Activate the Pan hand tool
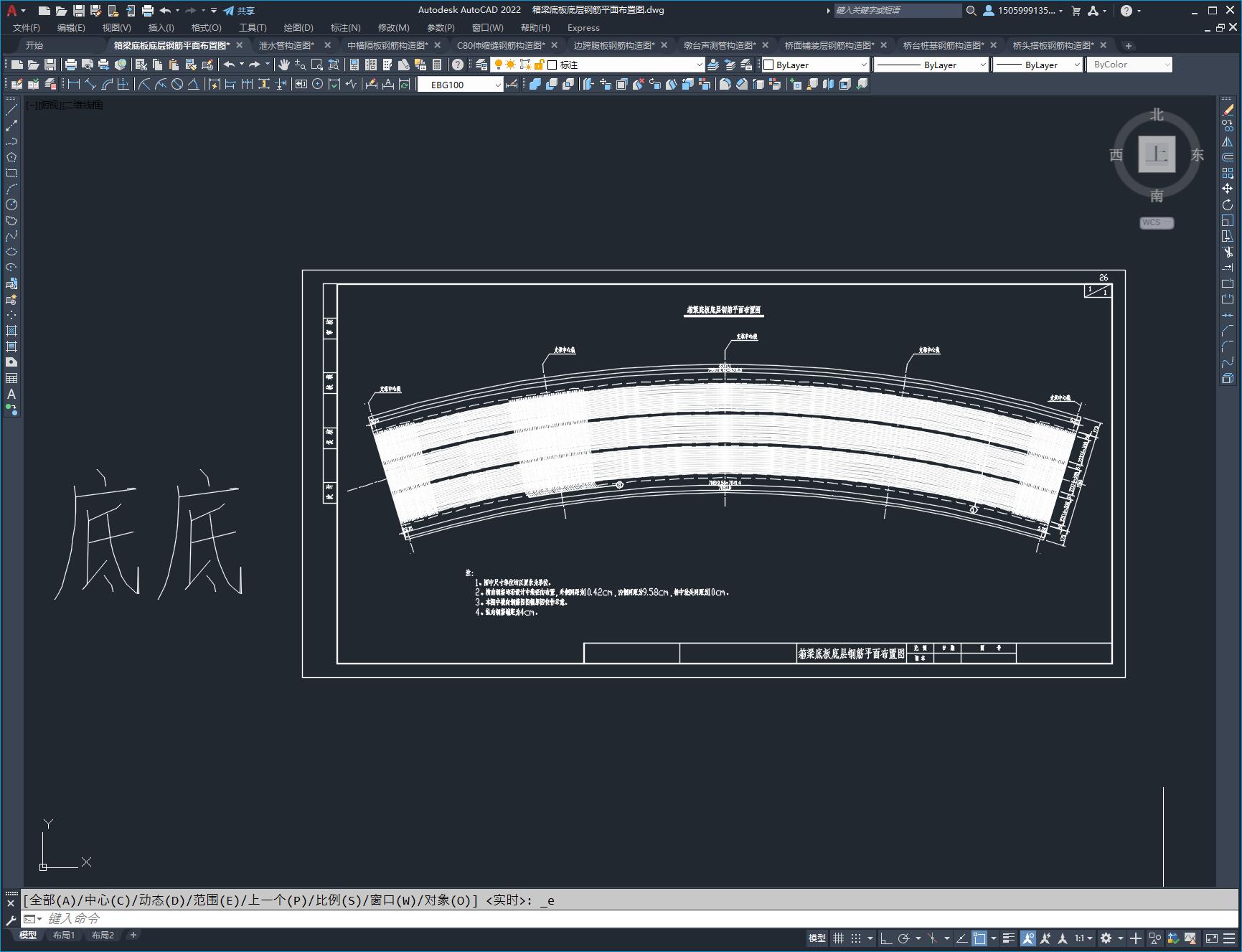This screenshot has width=1242, height=952. [x=284, y=65]
